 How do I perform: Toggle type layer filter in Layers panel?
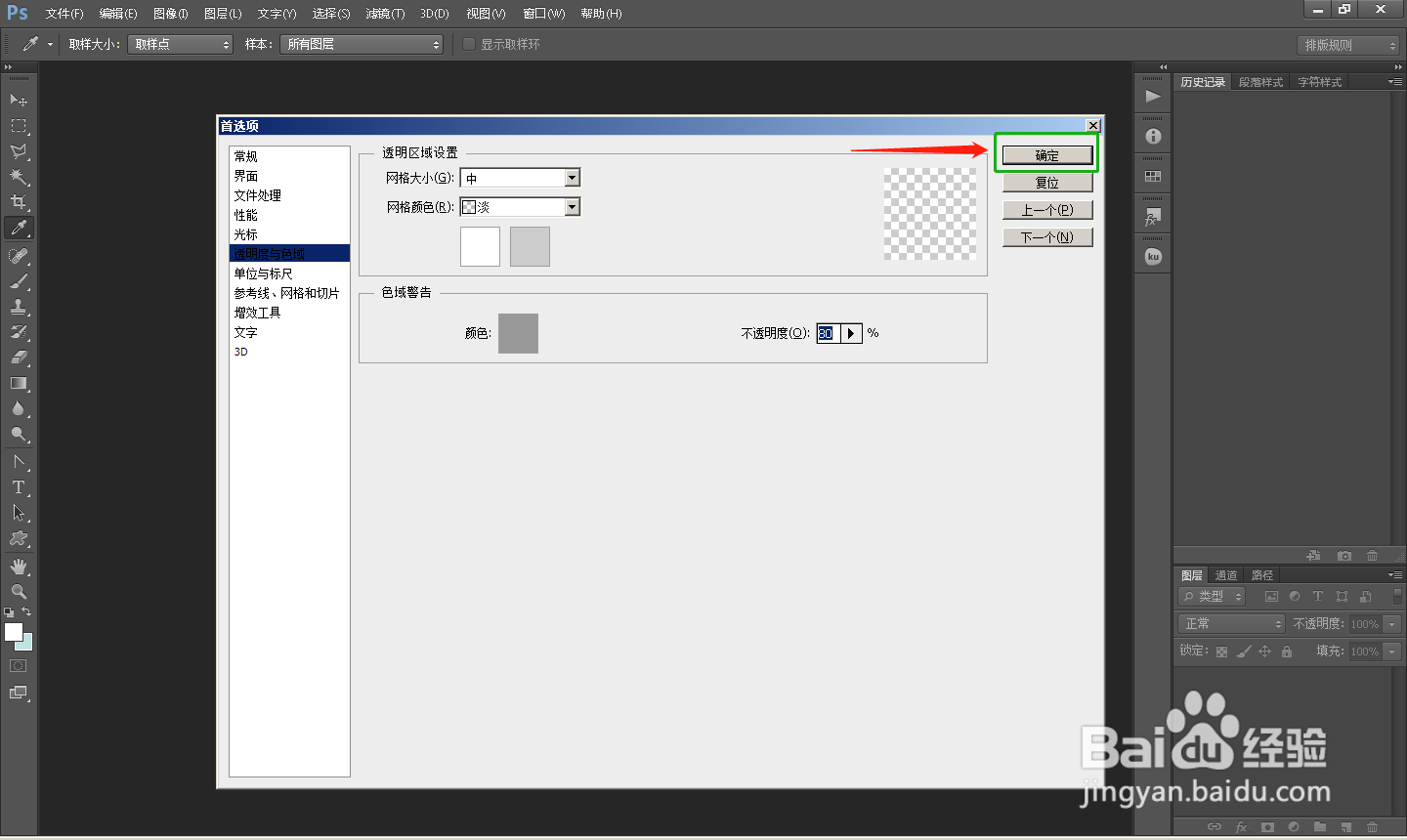[x=1318, y=596]
